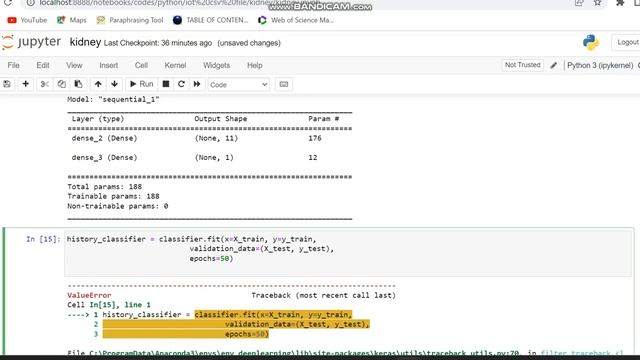Click the Trainable params: 188 line
The height and width of the screenshot is (360, 640).
click(113, 196)
